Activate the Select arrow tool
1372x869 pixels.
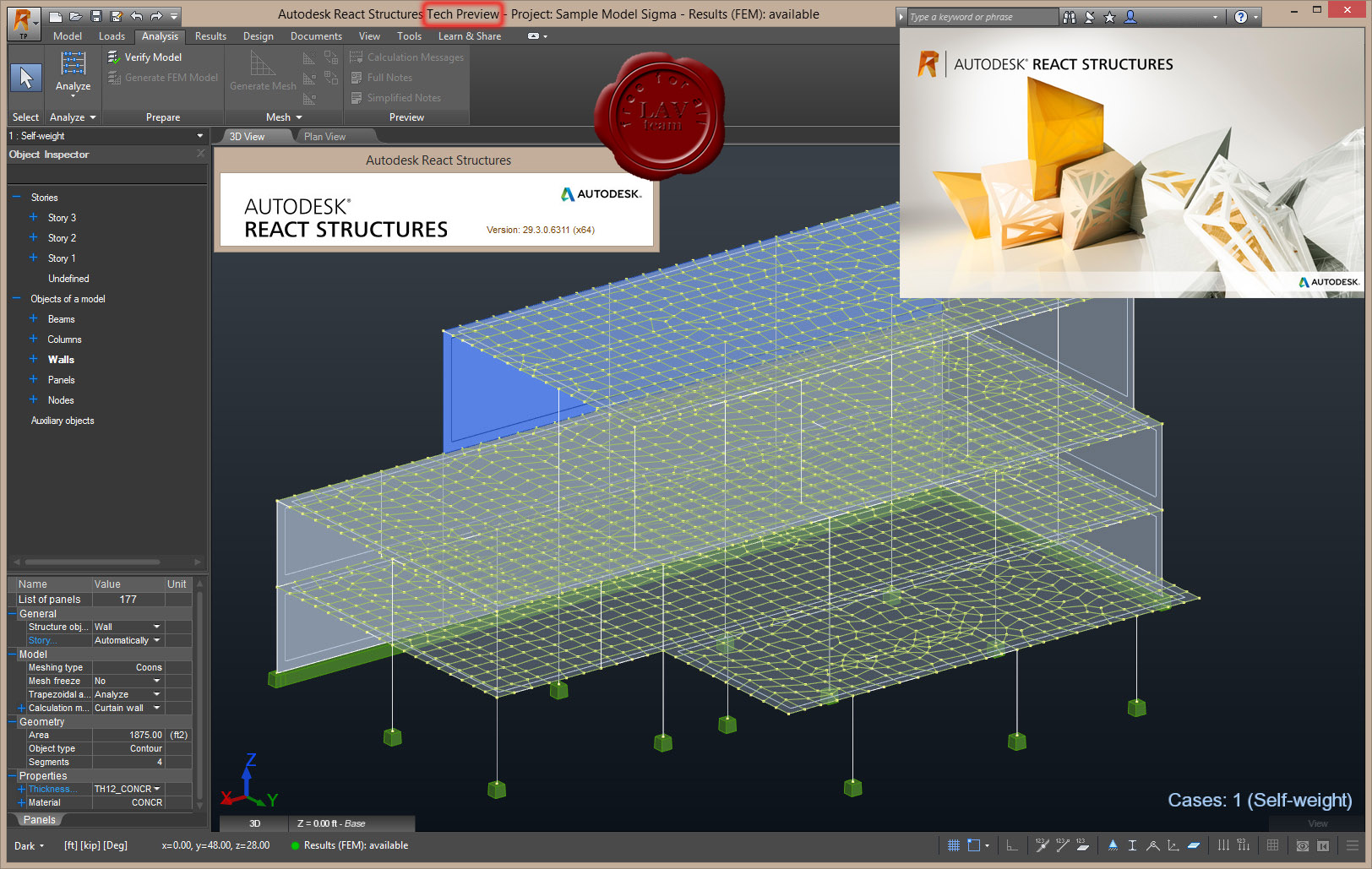26,78
